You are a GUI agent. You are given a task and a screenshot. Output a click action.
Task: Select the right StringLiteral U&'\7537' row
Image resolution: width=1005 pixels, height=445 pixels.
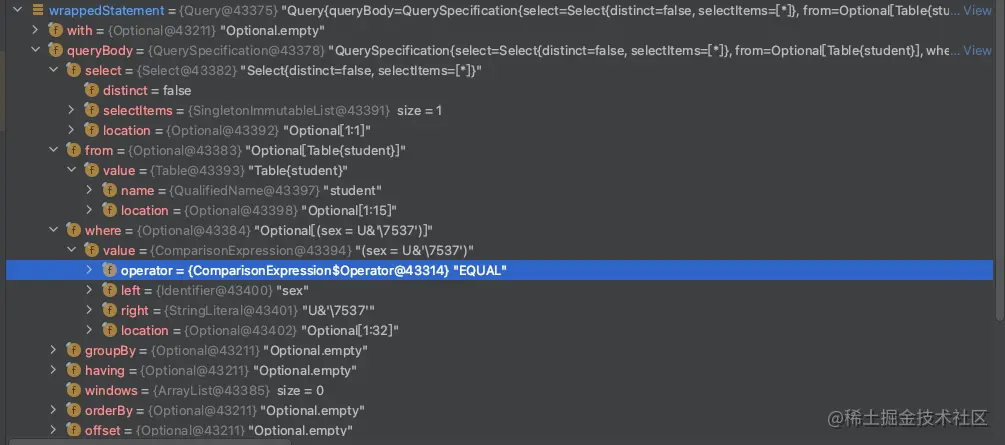499,310
